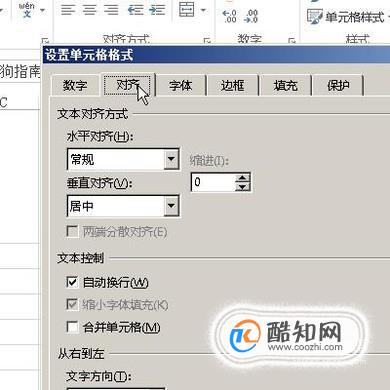Click the 缩进 value input field
The width and height of the screenshot is (390, 390).
(213, 182)
